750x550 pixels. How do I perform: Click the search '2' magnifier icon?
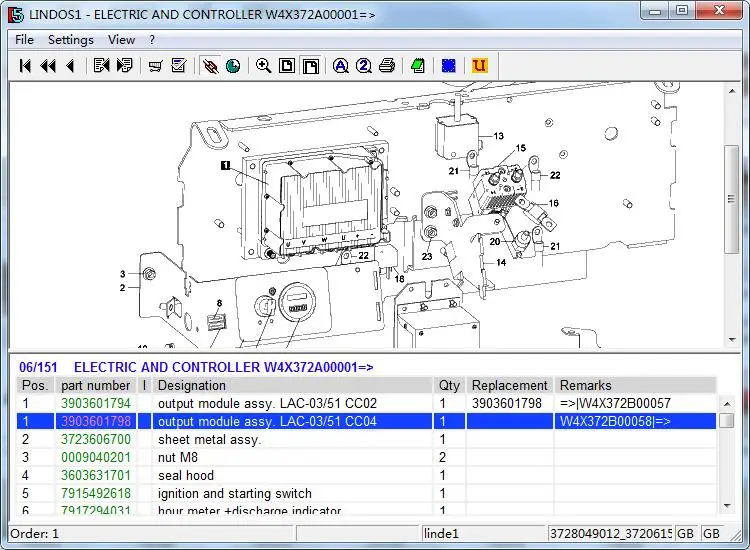pyautogui.click(x=364, y=66)
